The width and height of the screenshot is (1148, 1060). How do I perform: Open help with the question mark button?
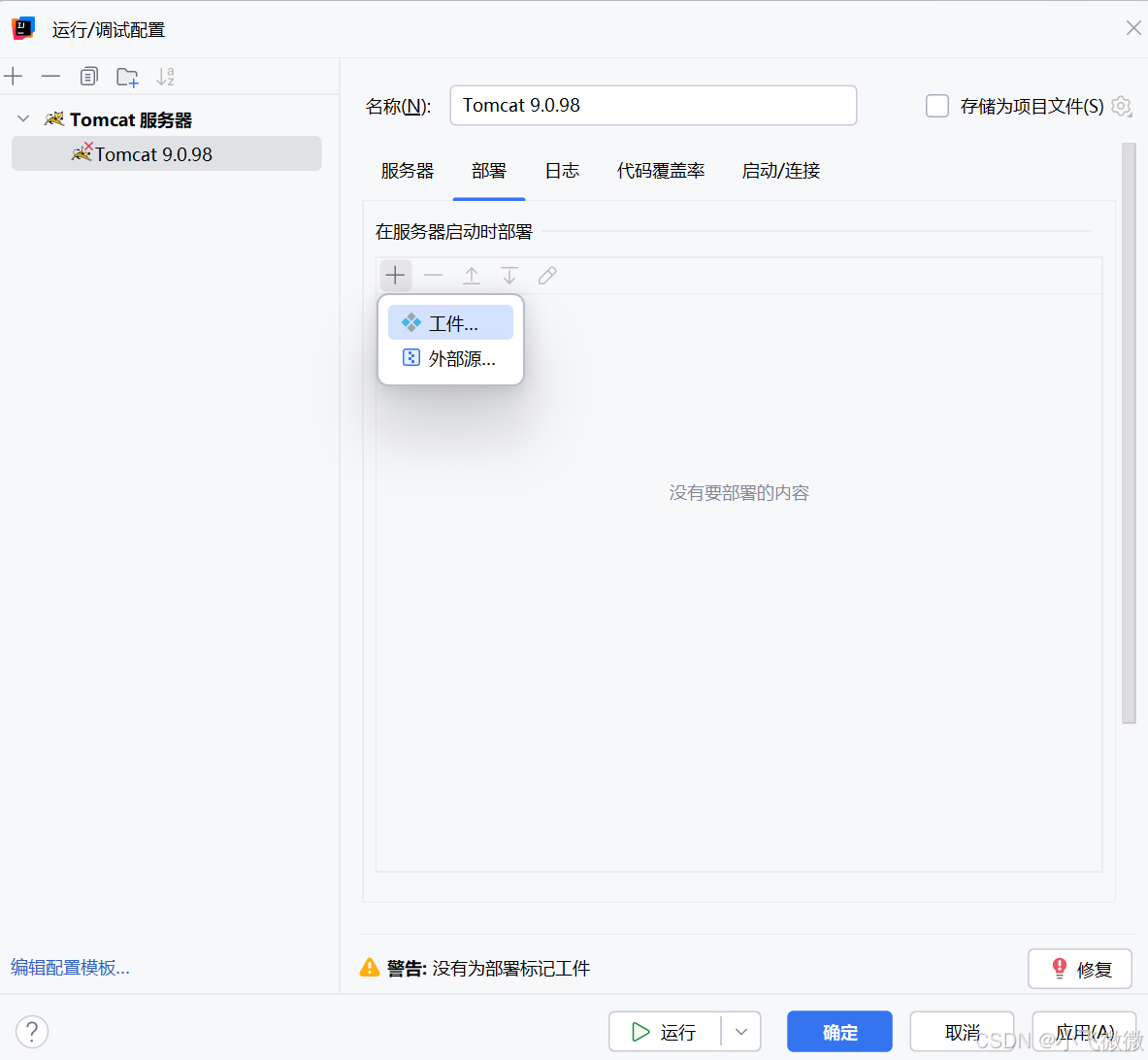click(x=32, y=1032)
